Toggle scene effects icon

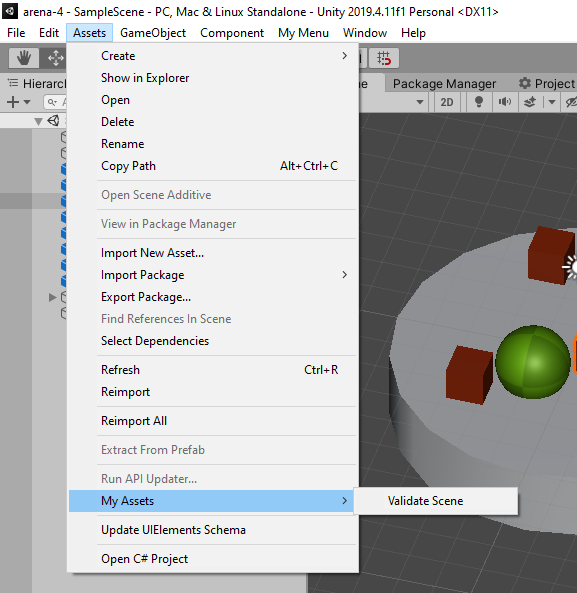[x=530, y=102]
